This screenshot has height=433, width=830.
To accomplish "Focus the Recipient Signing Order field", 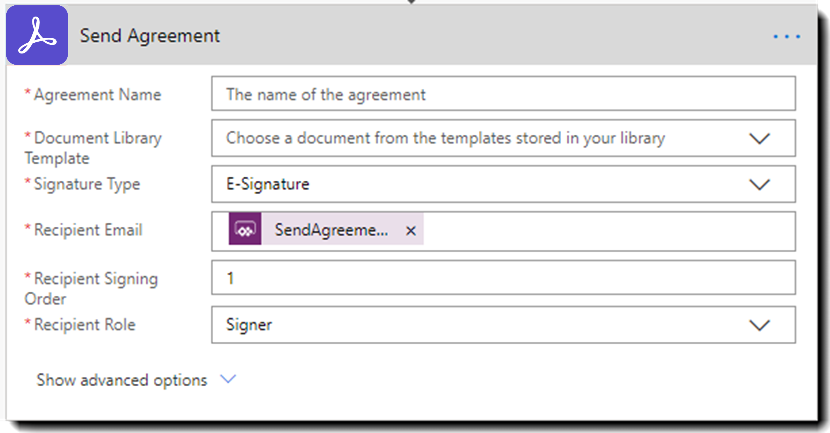I will [x=503, y=278].
